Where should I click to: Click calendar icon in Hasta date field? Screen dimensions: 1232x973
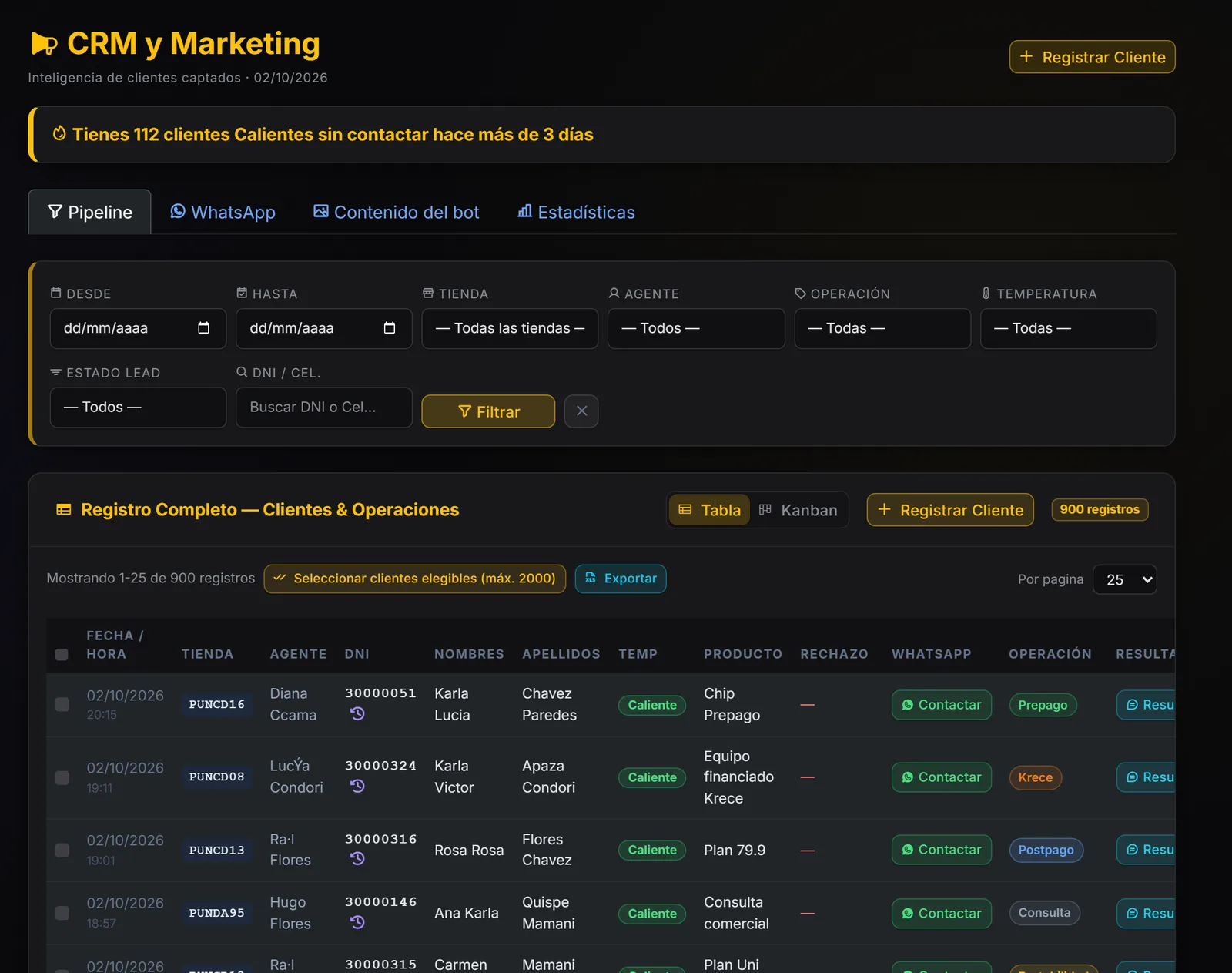[390, 328]
